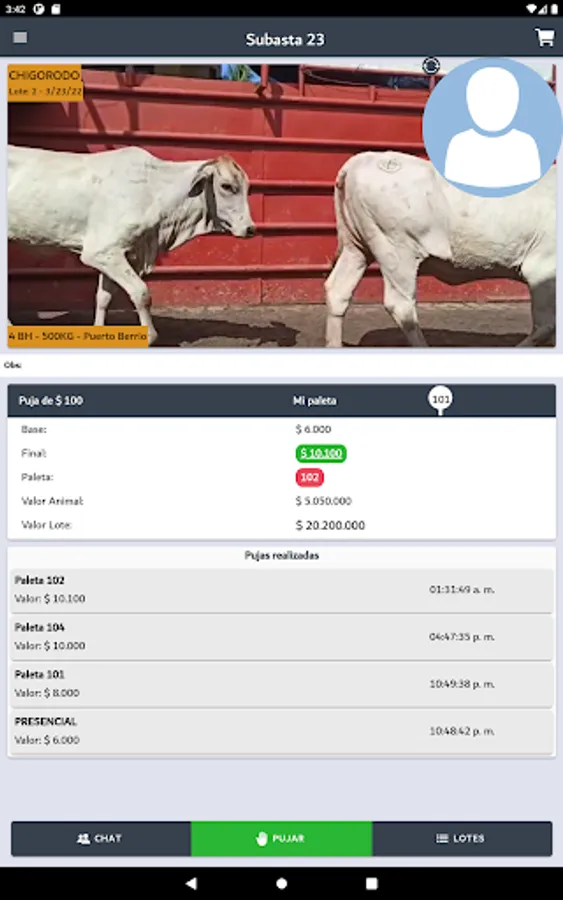
Task: Tap the red paleta 102 badge
Action: 309,478
